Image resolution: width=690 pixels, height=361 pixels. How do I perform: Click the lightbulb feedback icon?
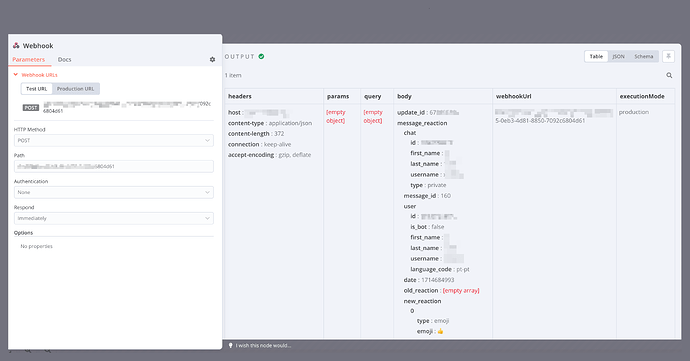pos(230,346)
